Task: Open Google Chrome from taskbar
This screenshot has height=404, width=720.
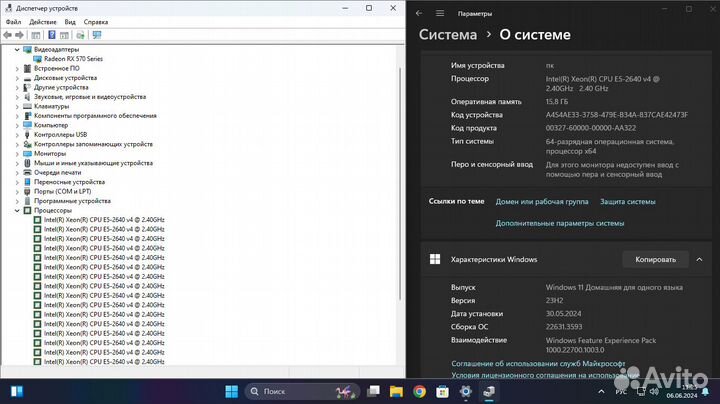Action: (419, 392)
